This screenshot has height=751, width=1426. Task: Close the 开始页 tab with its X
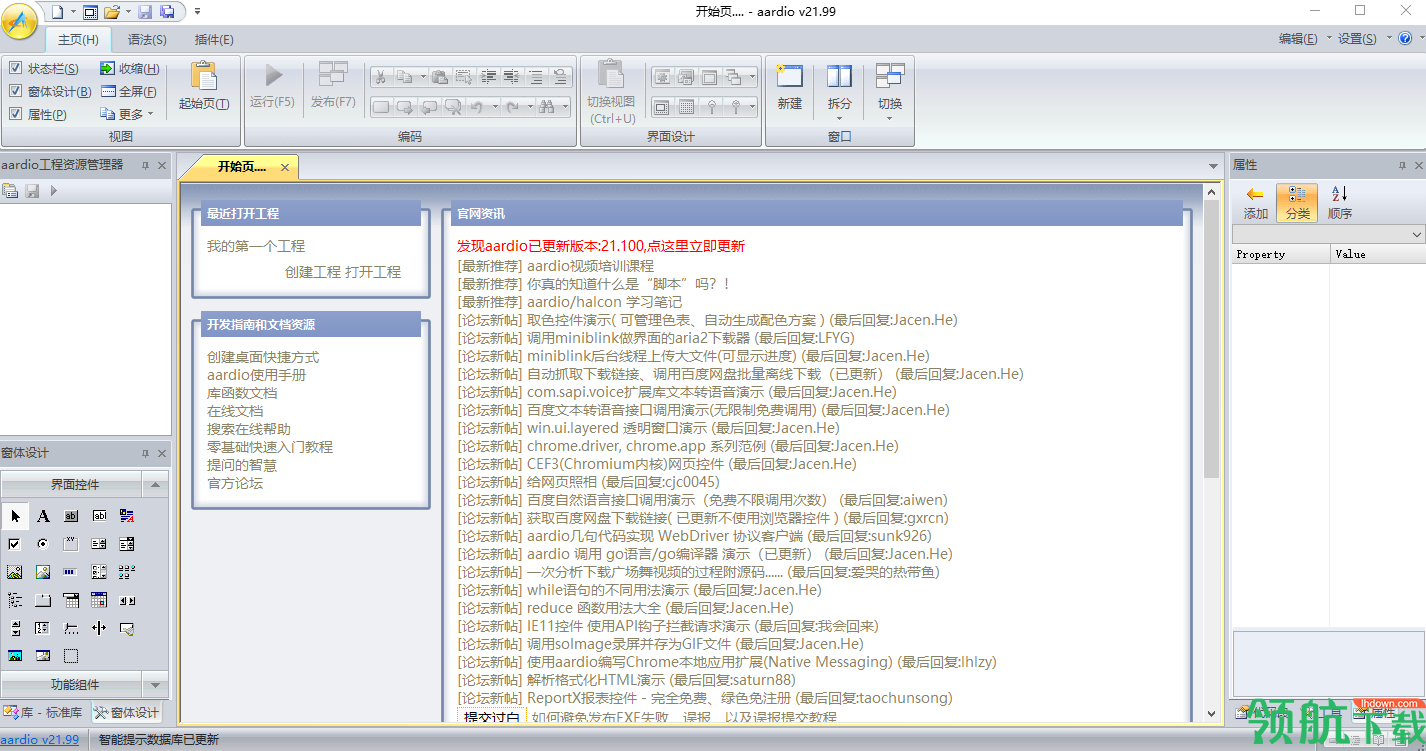coord(285,167)
